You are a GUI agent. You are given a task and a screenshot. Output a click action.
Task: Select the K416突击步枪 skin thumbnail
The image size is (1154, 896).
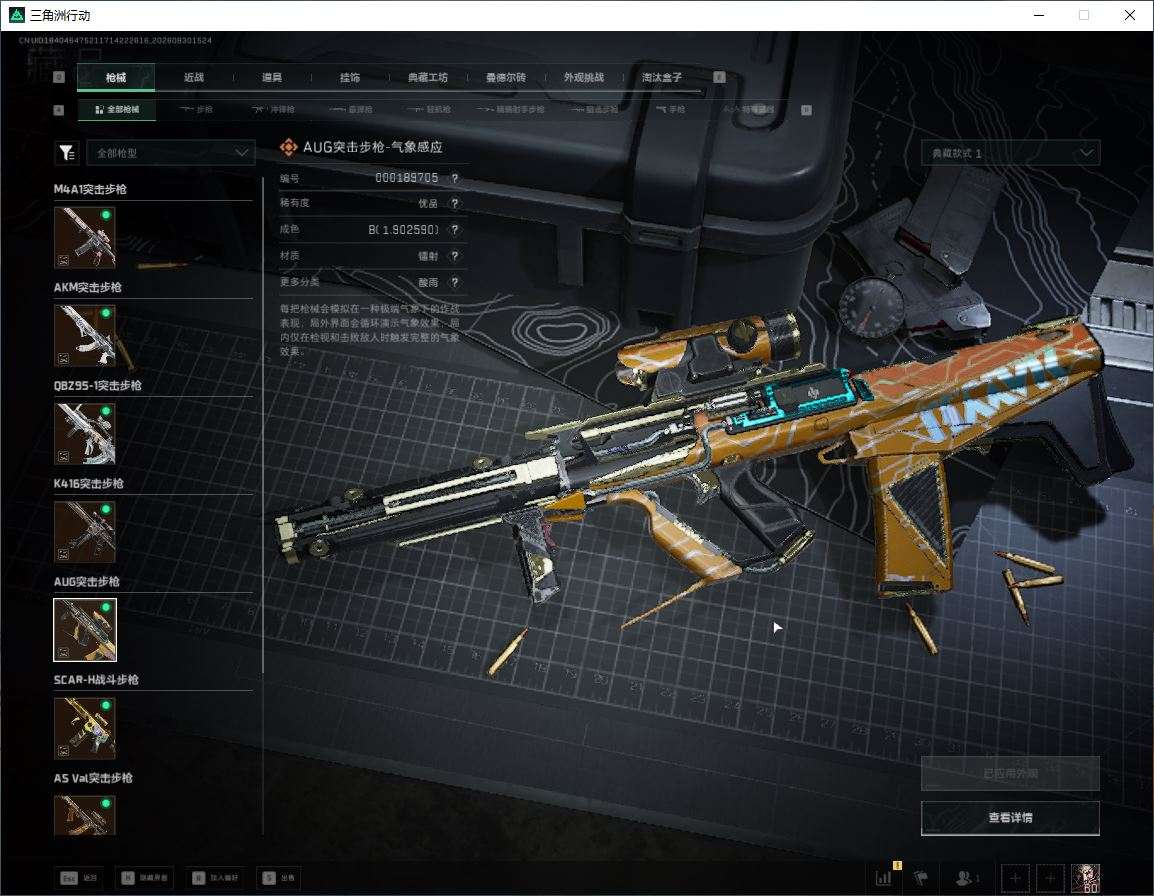coord(85,532)
